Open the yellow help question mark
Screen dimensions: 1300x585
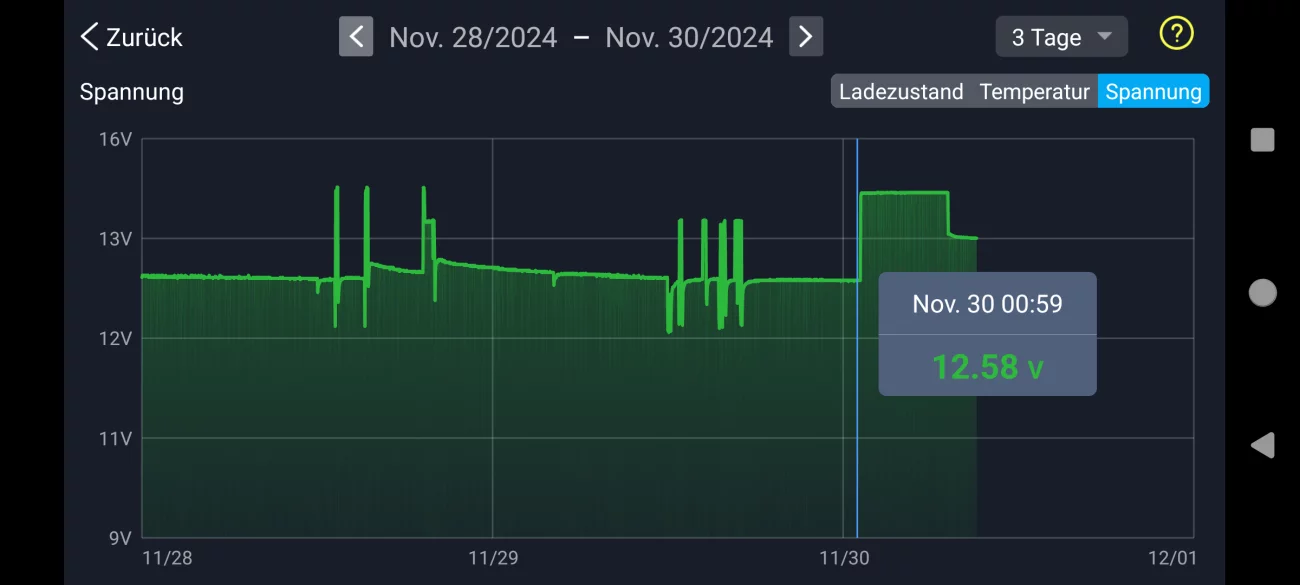click(x=1176, y=34)
